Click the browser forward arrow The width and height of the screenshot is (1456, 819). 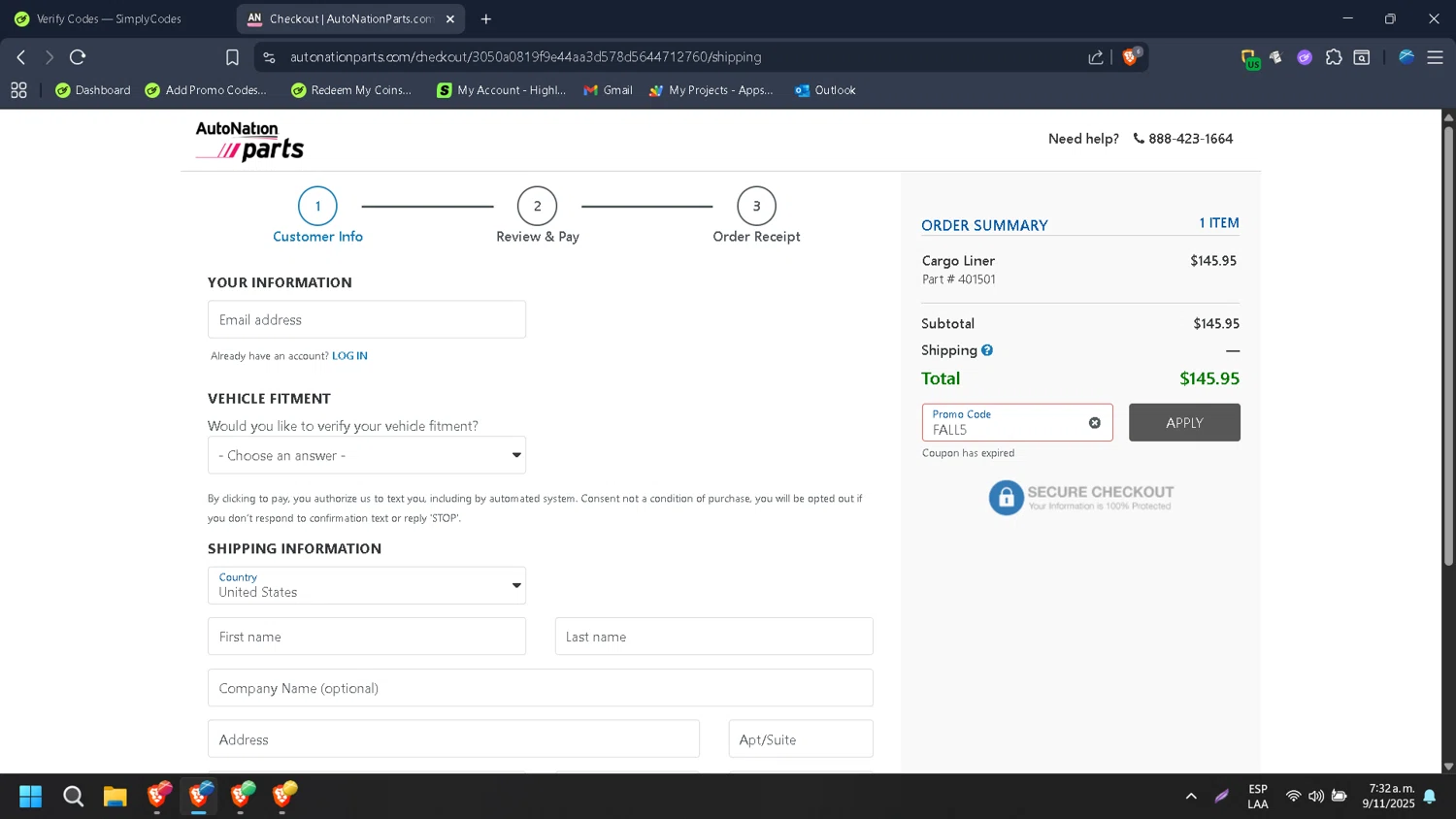tap(49, 57)
